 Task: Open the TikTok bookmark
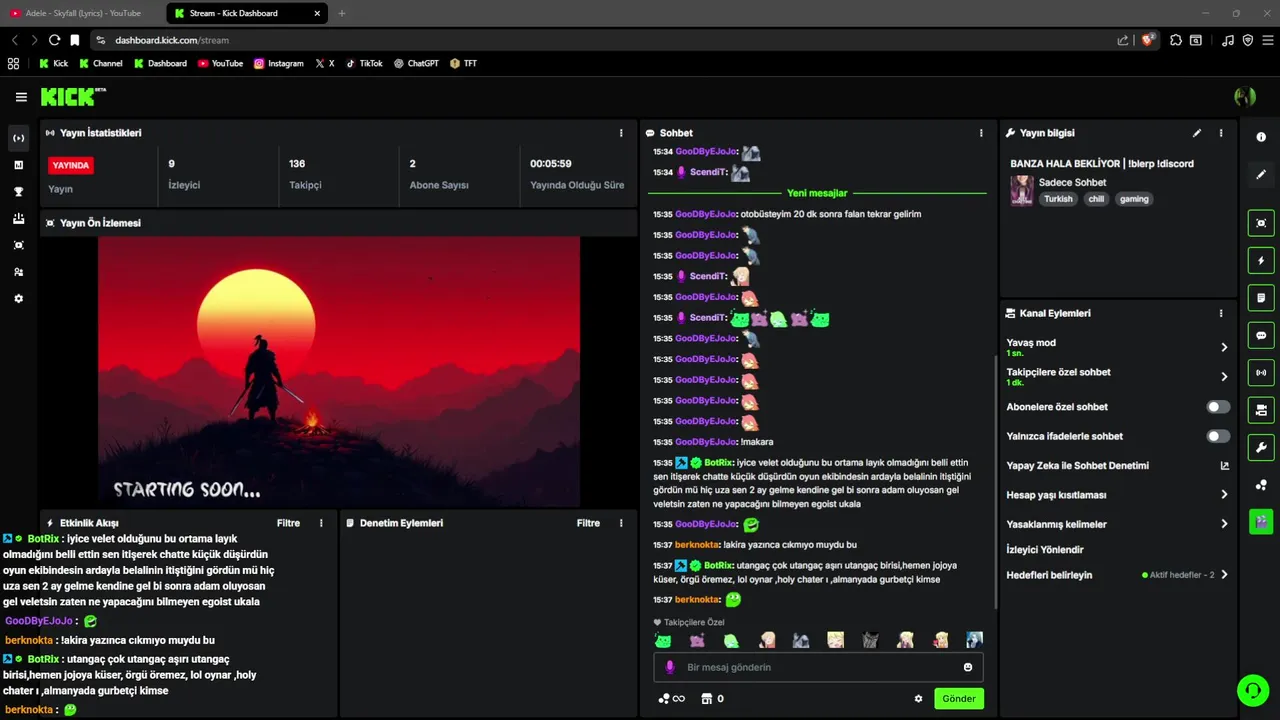pos(364,63)
